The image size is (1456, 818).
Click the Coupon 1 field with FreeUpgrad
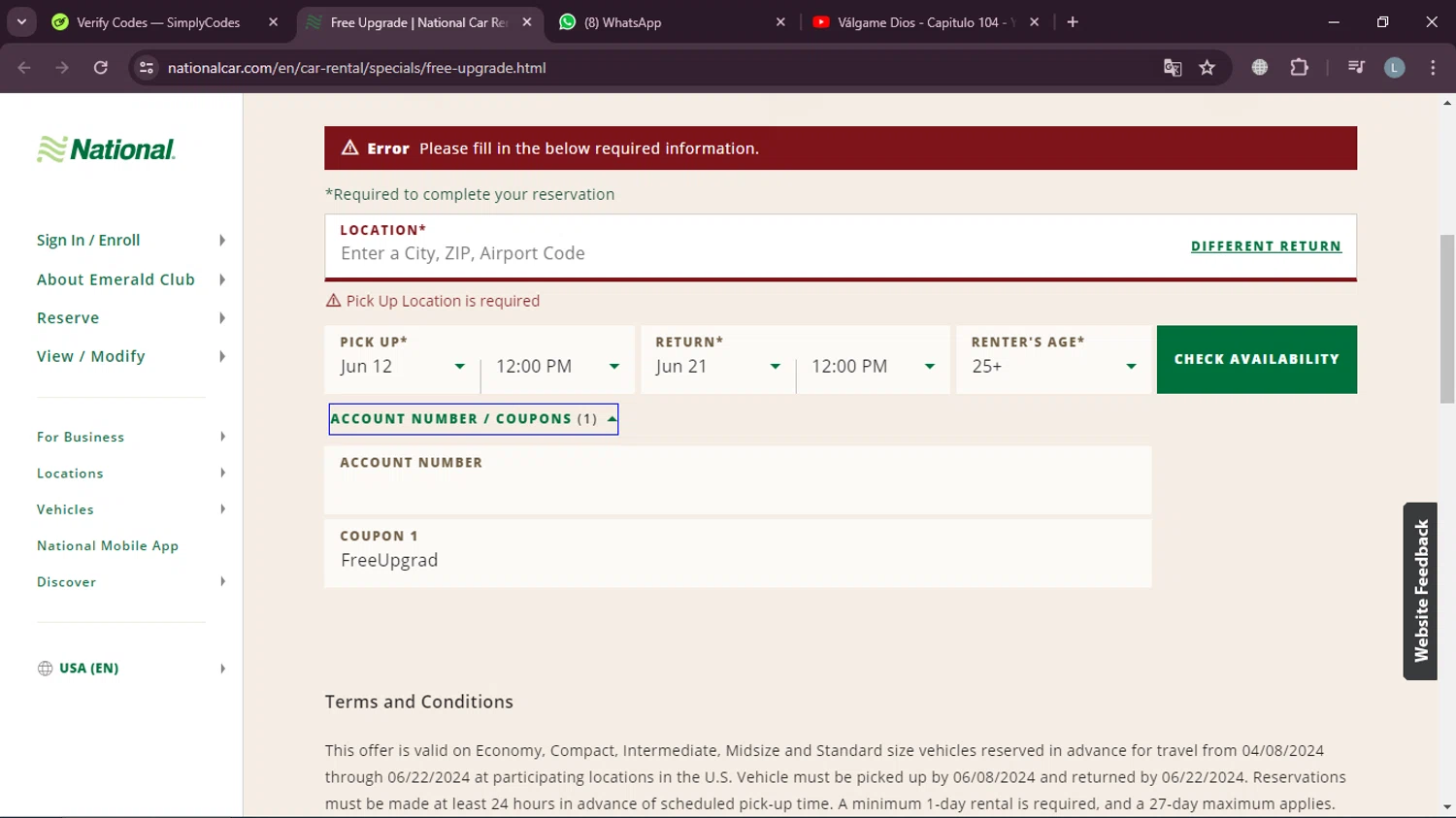coord(738,553)
